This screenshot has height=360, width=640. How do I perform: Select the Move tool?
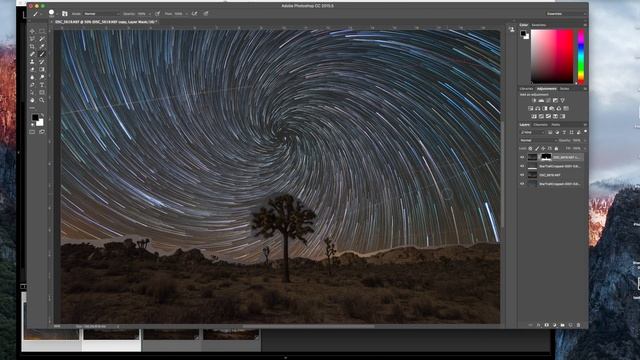pos(32,31)
